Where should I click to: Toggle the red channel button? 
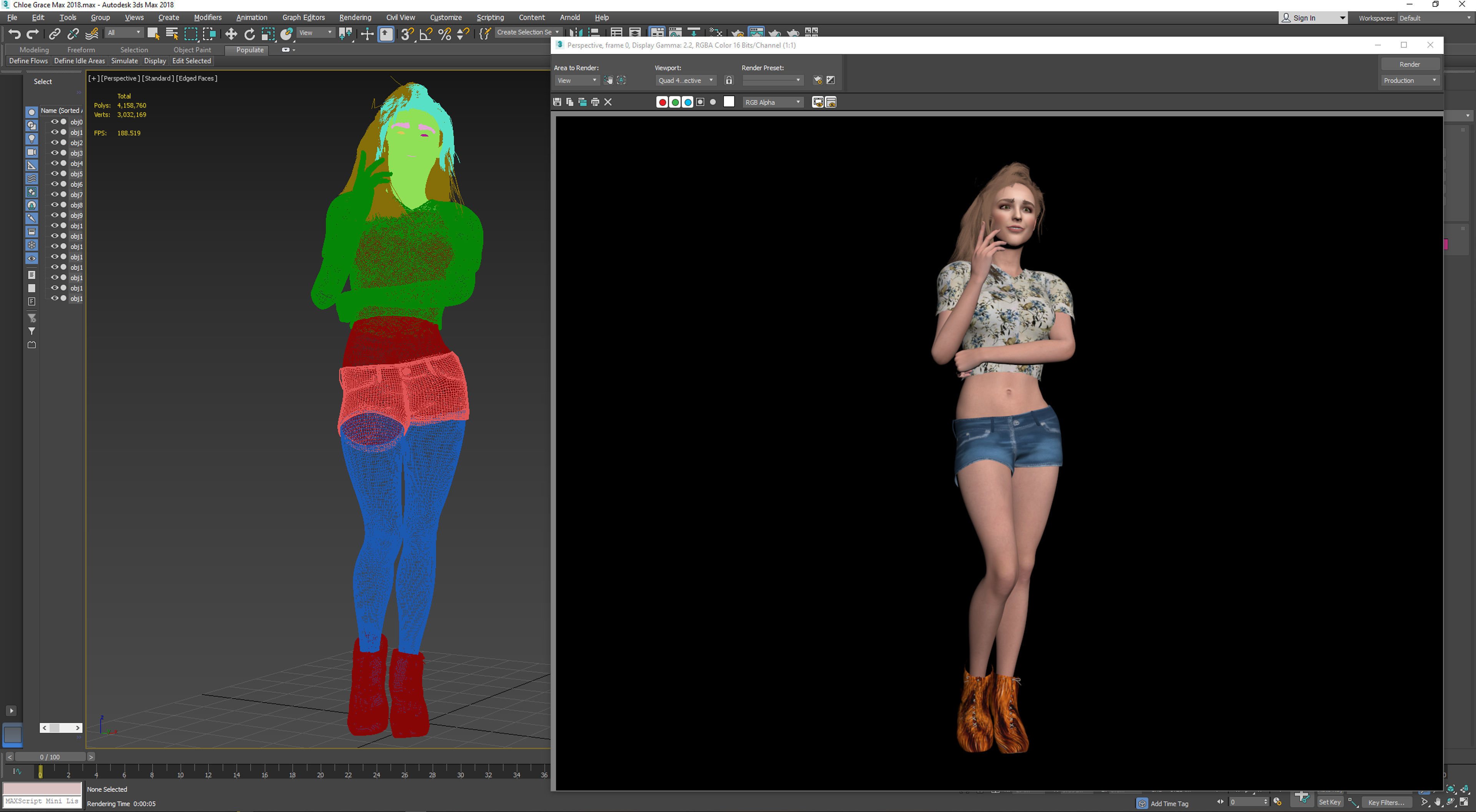tap(662, 102)
